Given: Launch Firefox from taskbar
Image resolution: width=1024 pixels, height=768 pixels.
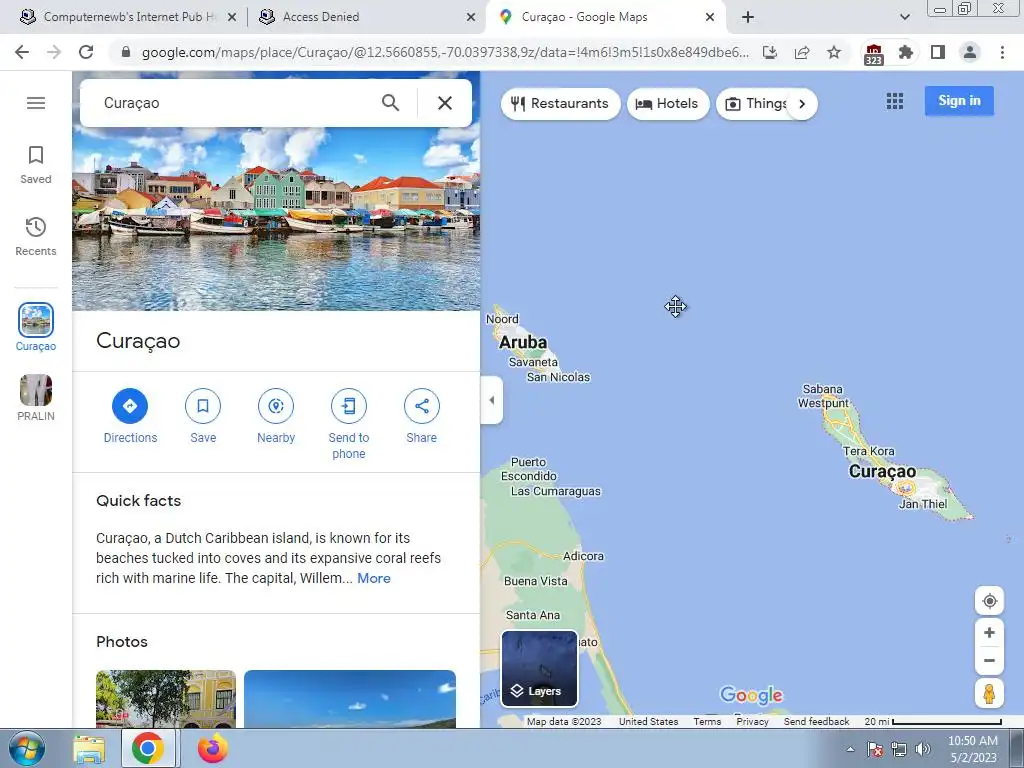Looking at the screenshot, I should pyautogui.click(x=212, y=749).
